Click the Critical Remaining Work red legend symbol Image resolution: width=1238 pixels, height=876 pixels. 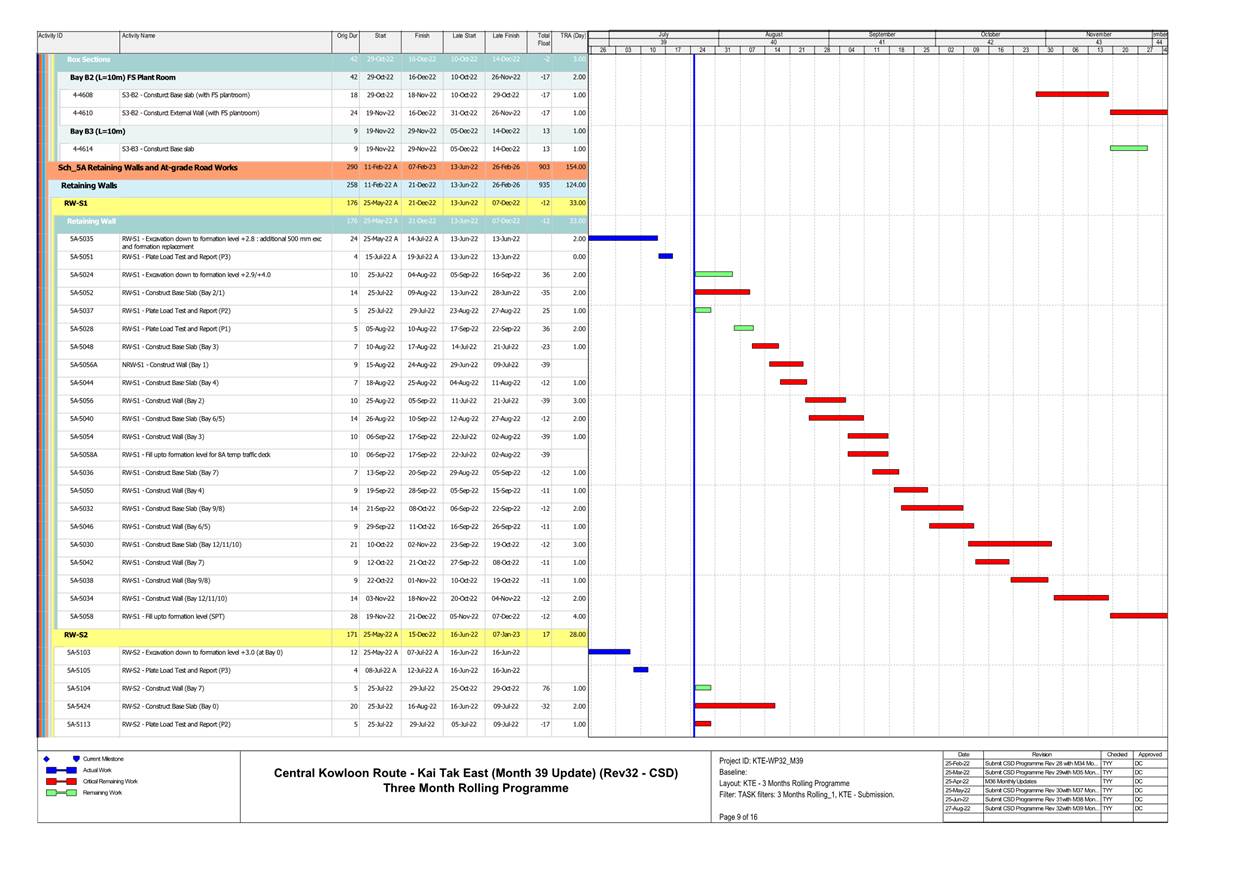coord(61,781)
